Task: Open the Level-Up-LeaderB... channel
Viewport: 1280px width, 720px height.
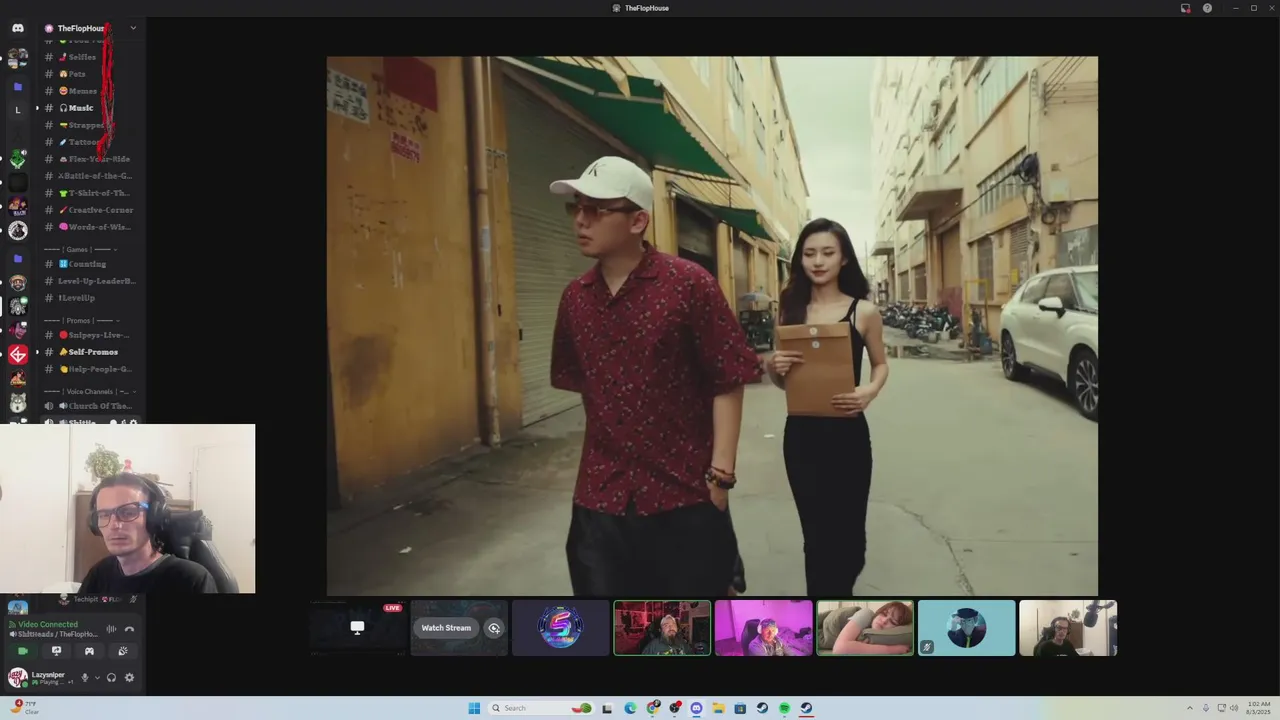Action: pyautogui.click(x=90, y=281)
